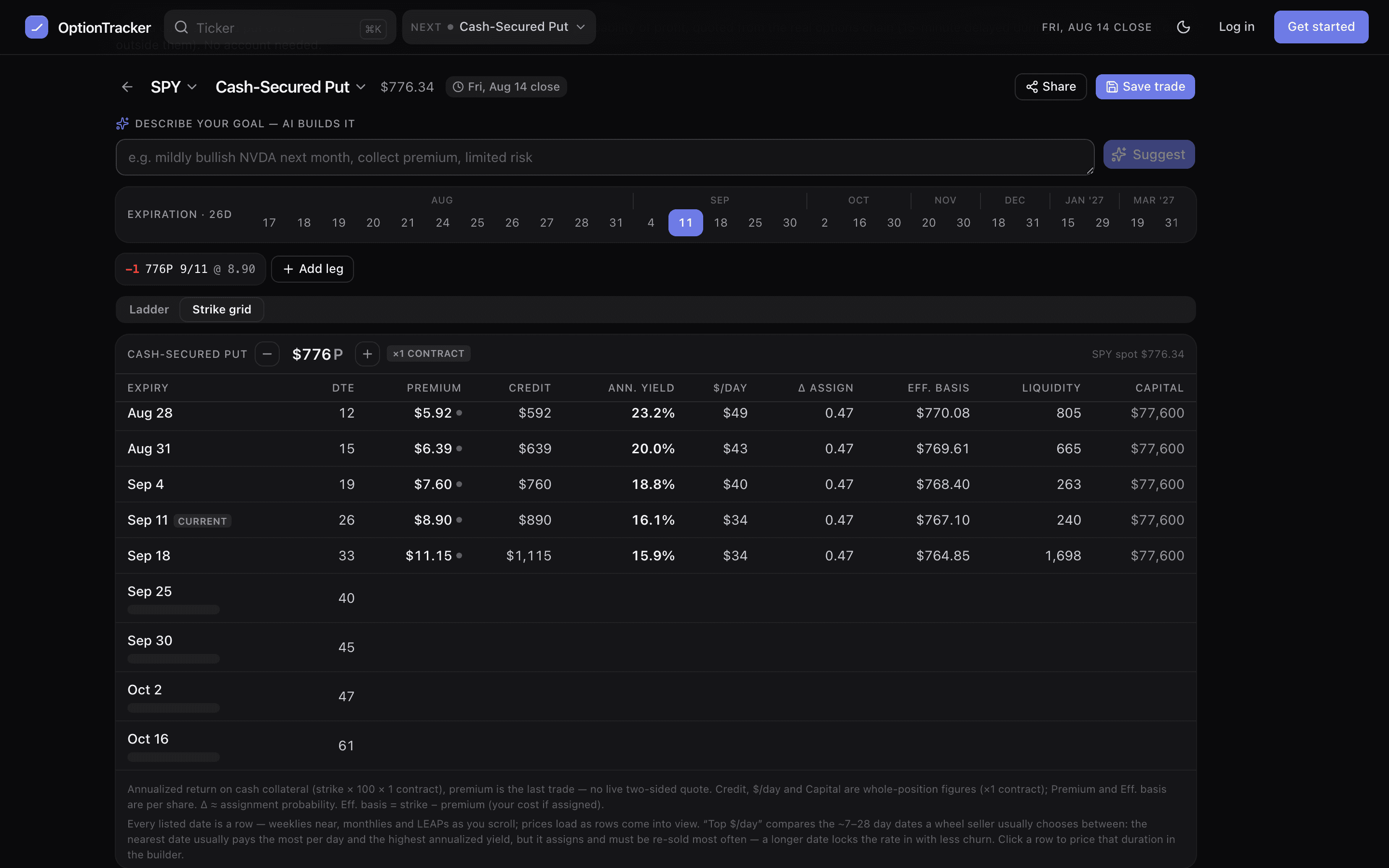Click the Fri, Aug 14 close badge
Viewport: 1389px width, 868px height.
pyautogui.click(x=505, y=87)
